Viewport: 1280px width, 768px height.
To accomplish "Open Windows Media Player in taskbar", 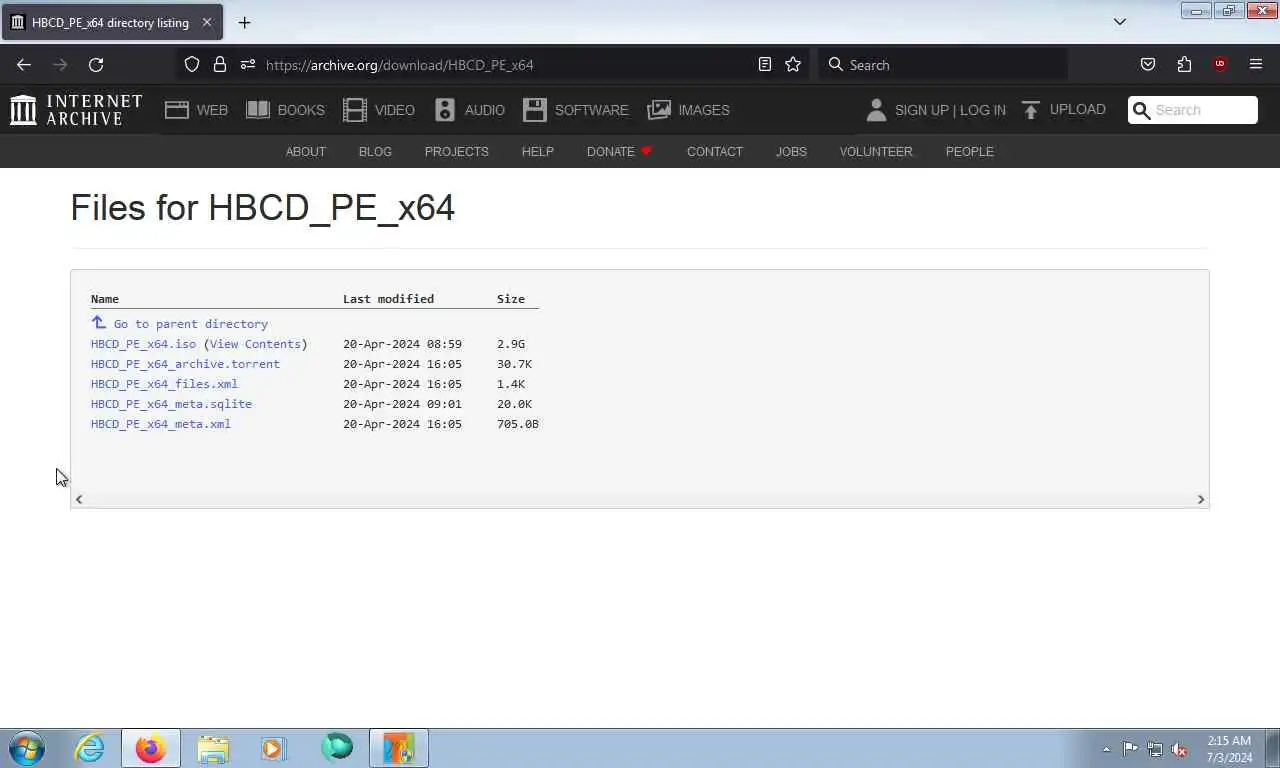I will point(274,748).
